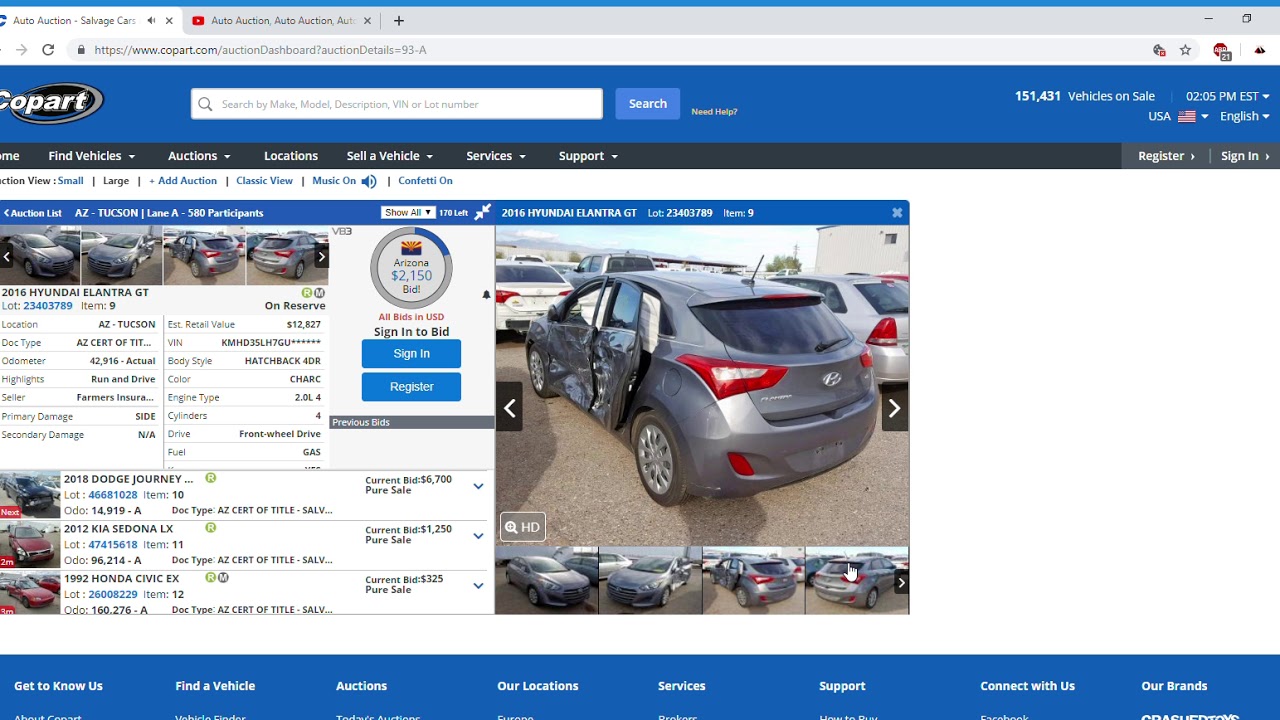This screenshot has width=1280, height=720.
Task: Open the Services menu
Action: (495, 156)
